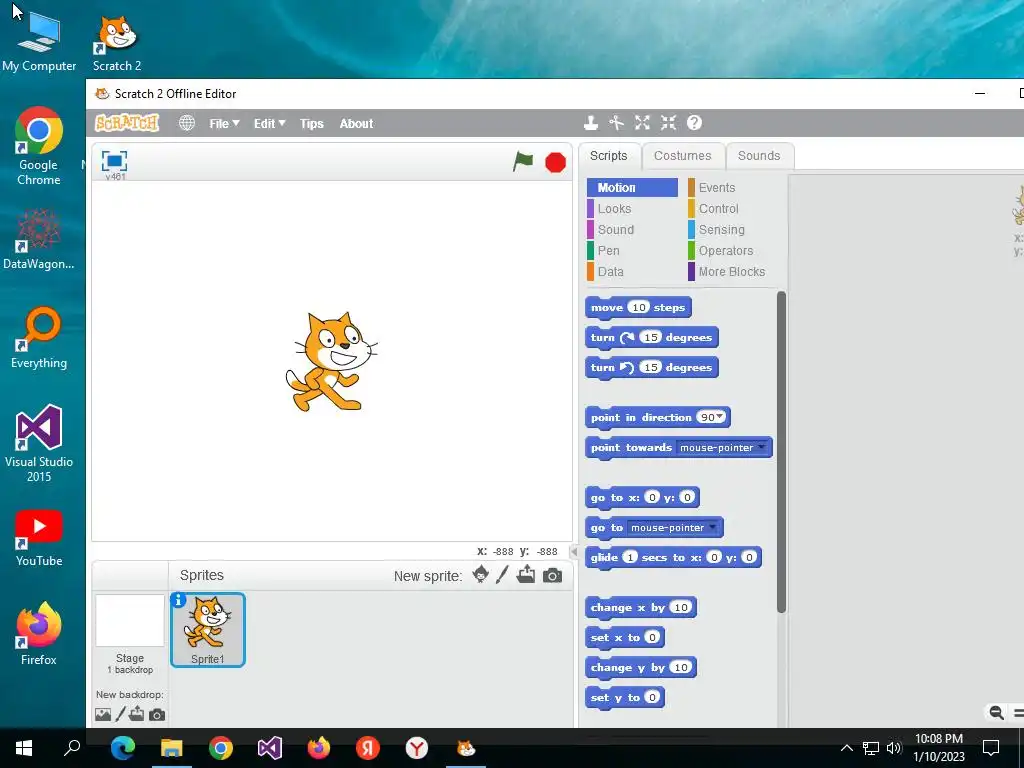Select the Duplicate stamp tool

(591, 123)
